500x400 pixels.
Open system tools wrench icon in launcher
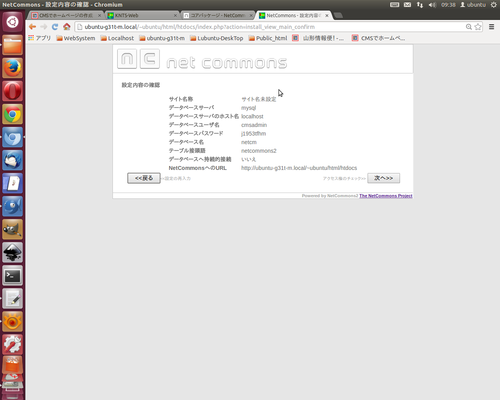12,344
